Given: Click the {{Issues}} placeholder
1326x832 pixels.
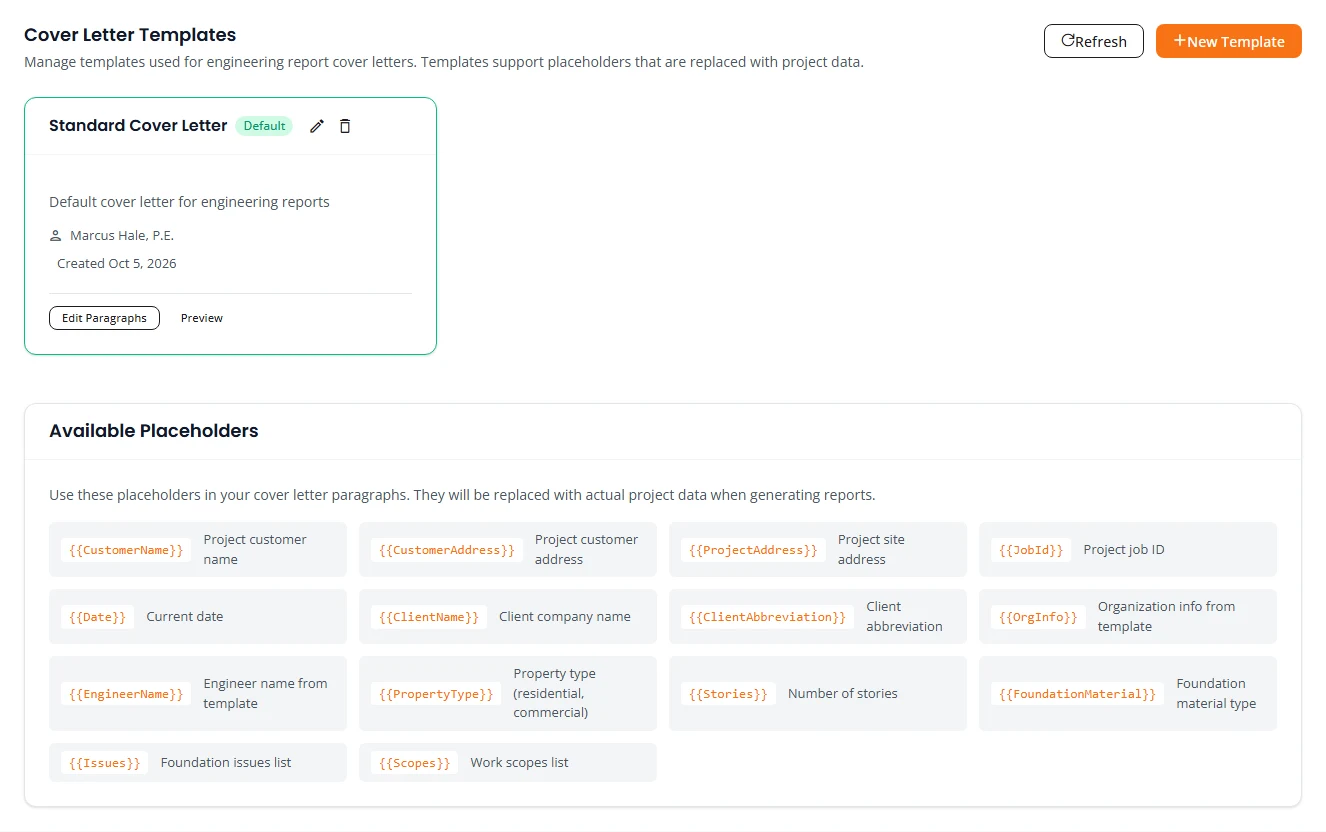Looking at the screenshot, I should (105, 763).
